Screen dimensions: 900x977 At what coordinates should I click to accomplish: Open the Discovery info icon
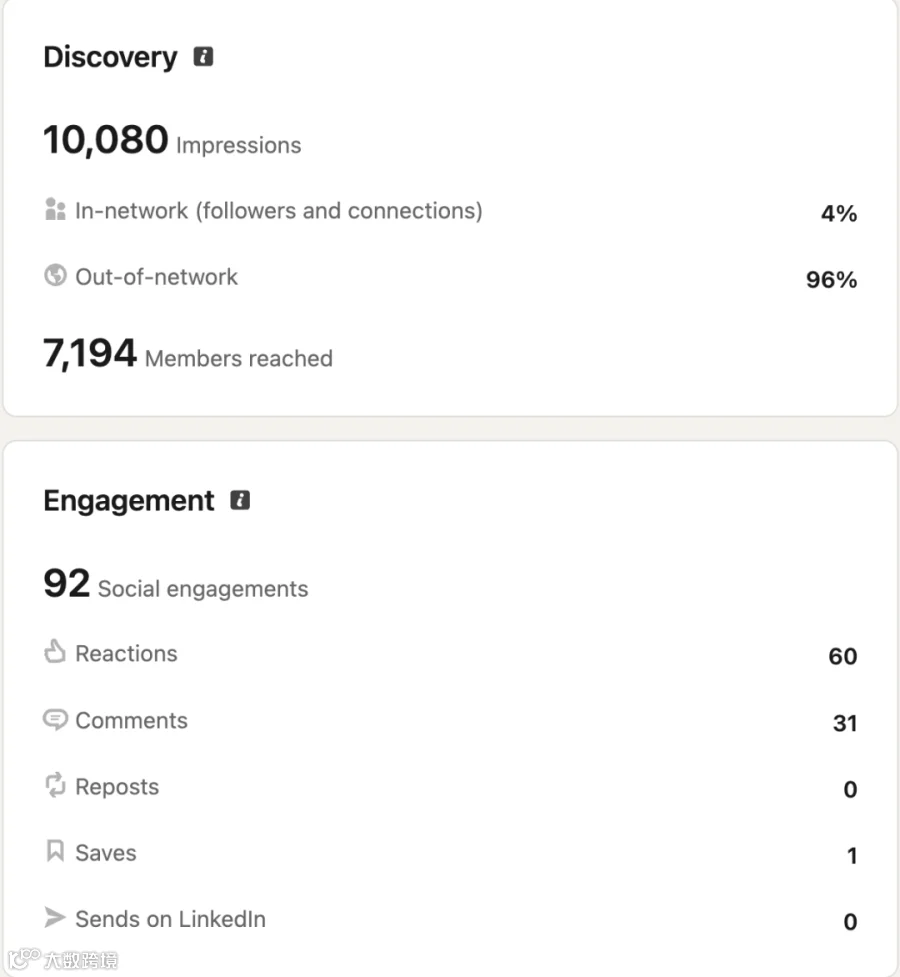point(203,57)
